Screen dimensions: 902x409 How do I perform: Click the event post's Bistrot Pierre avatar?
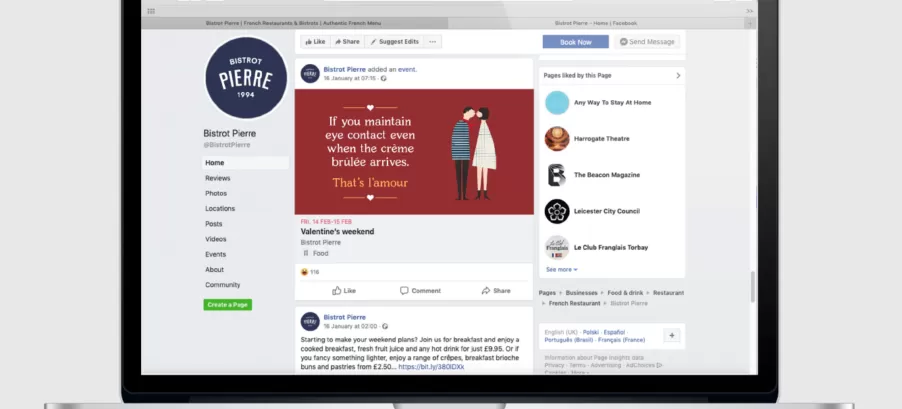coord(310,74)
